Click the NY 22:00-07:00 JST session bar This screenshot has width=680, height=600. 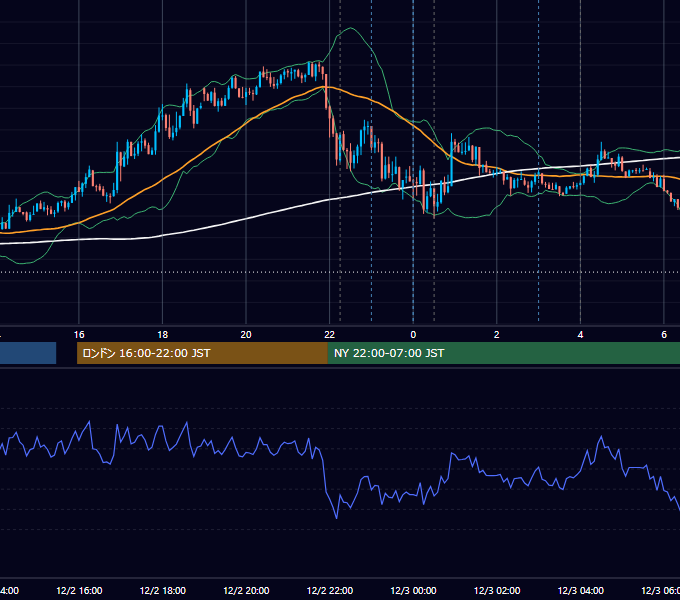click(503, 353)
